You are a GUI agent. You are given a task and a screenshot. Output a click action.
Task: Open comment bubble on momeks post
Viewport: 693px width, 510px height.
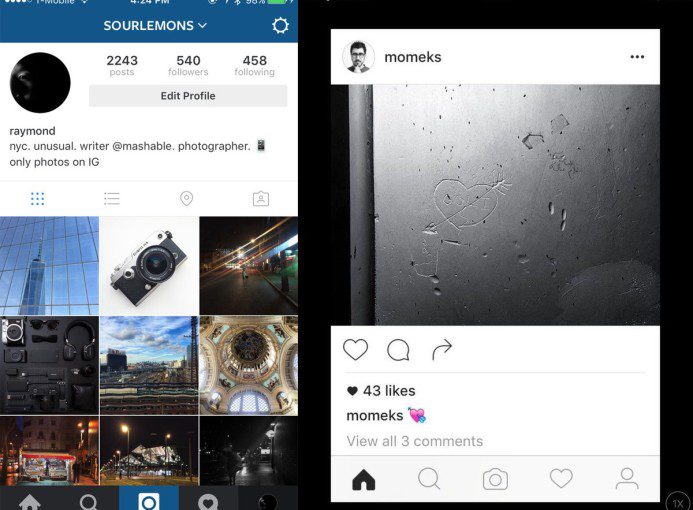tap(398, 350)
